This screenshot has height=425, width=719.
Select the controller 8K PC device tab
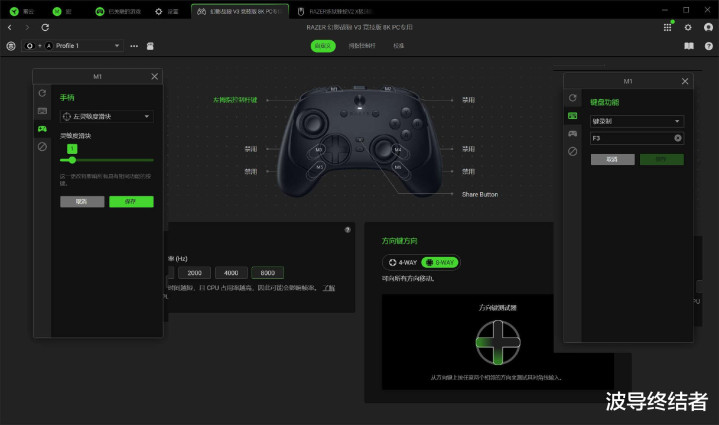[240, 11]
